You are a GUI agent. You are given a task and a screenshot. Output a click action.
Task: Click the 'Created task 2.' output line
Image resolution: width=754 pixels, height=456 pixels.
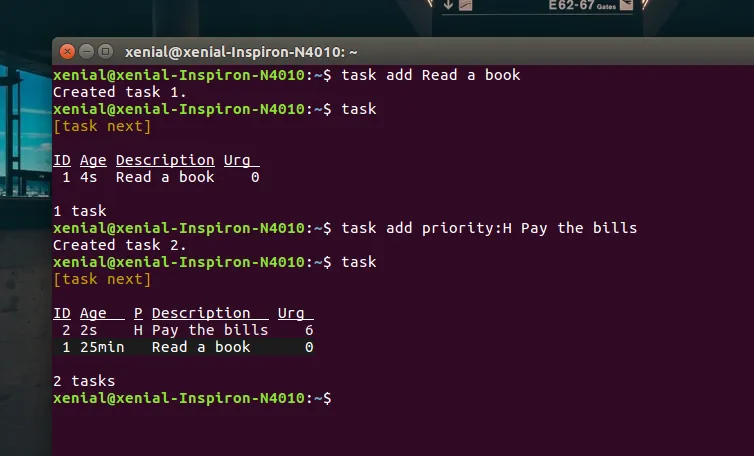pyautogui.click(x=120, y=245)
